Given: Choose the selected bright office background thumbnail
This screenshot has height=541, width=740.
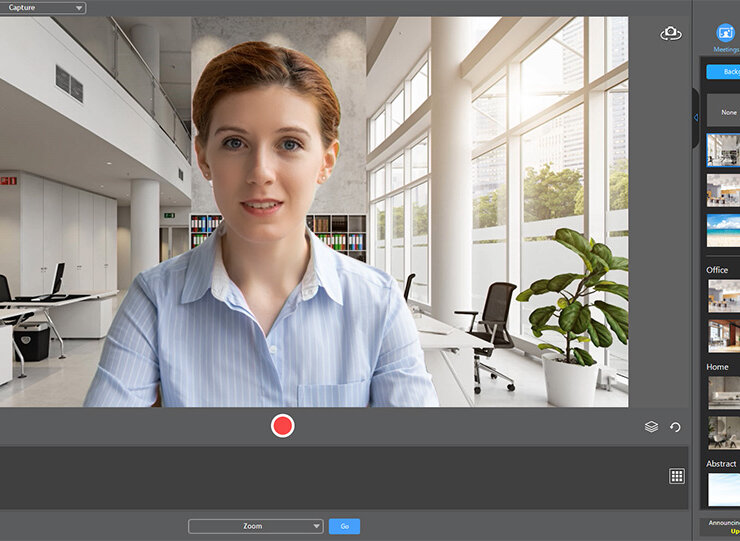Looking at the screenshot, I should (x=723, y=150).
